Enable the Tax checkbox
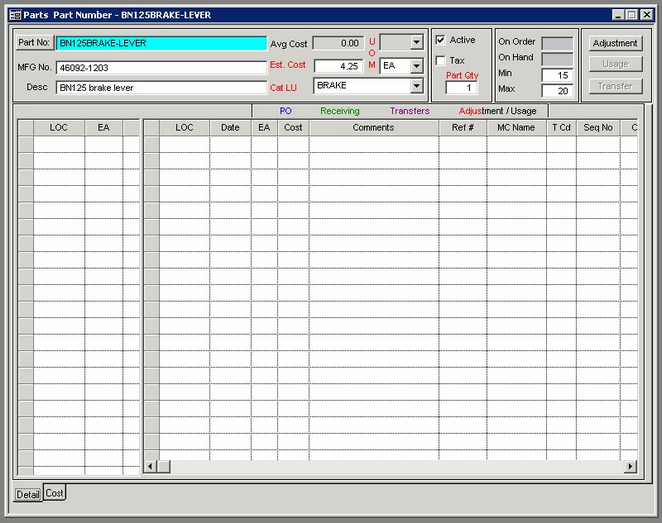Viewport: 662px width, 523px height. [x=441, y=61]
